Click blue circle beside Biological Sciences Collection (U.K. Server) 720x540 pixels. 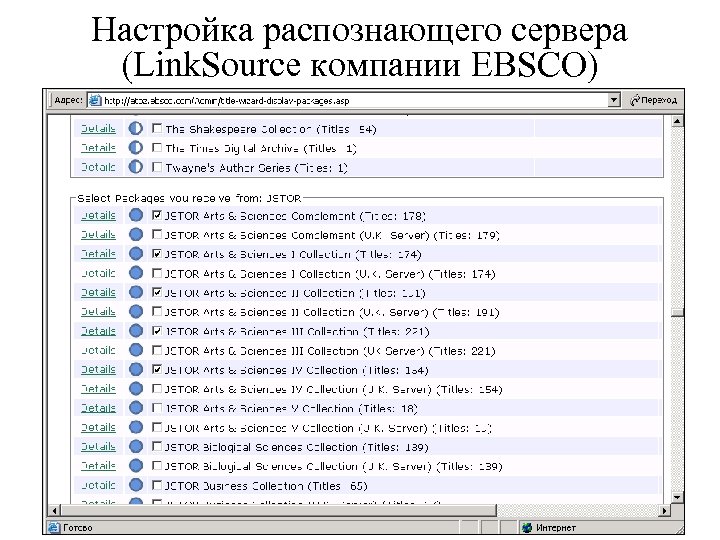[135, 466]
